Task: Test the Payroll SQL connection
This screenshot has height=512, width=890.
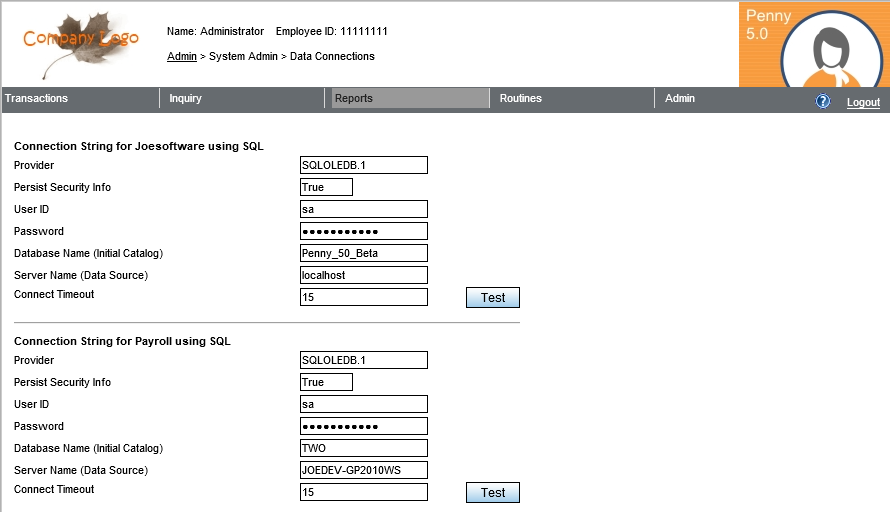Action: (x=493, y=492)
